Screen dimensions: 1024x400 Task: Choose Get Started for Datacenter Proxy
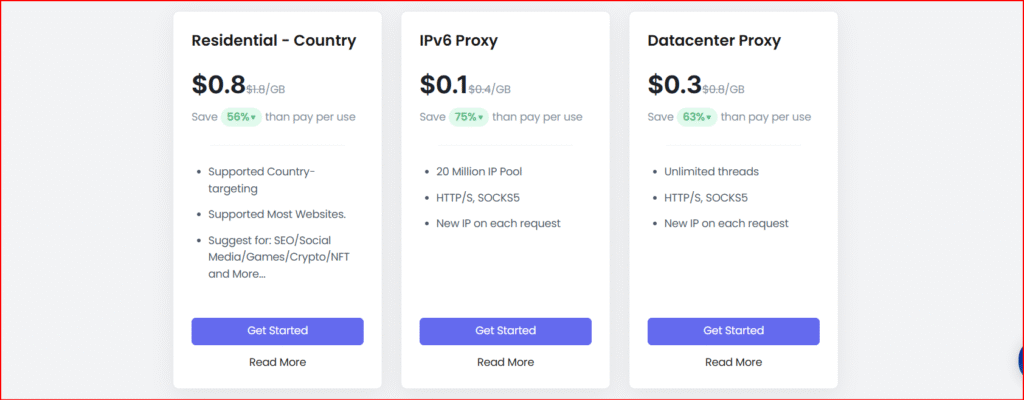point(733,331)
